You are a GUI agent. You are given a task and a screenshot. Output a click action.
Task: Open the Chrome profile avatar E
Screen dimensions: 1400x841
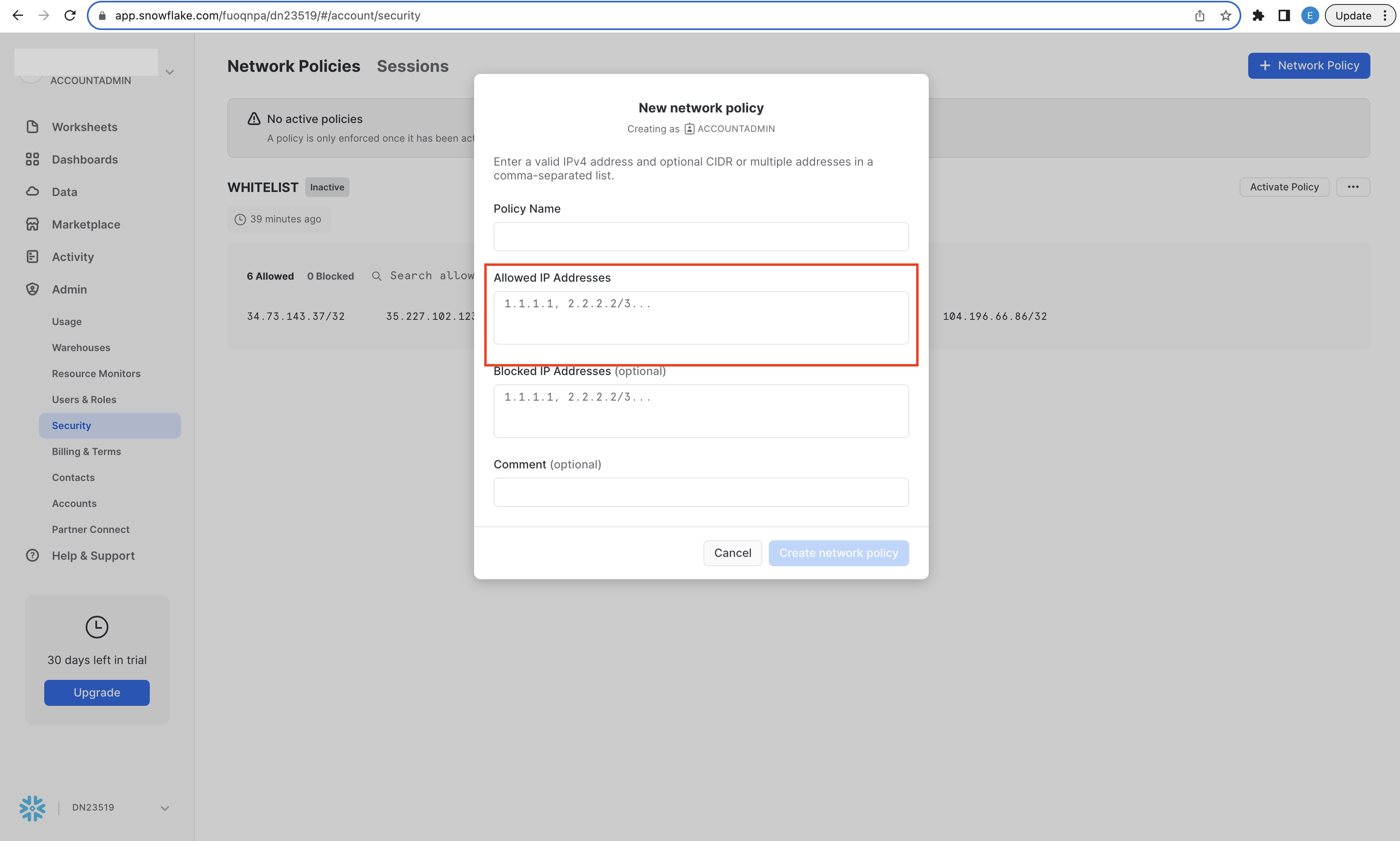(x=1310, y=15)
